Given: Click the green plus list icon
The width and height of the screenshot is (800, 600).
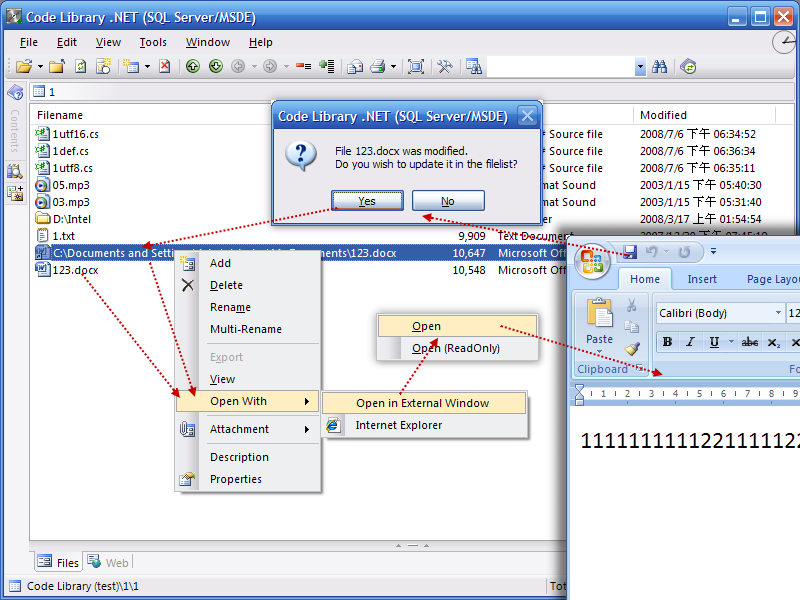Looking at the screenshot, I should pos(327,66).
